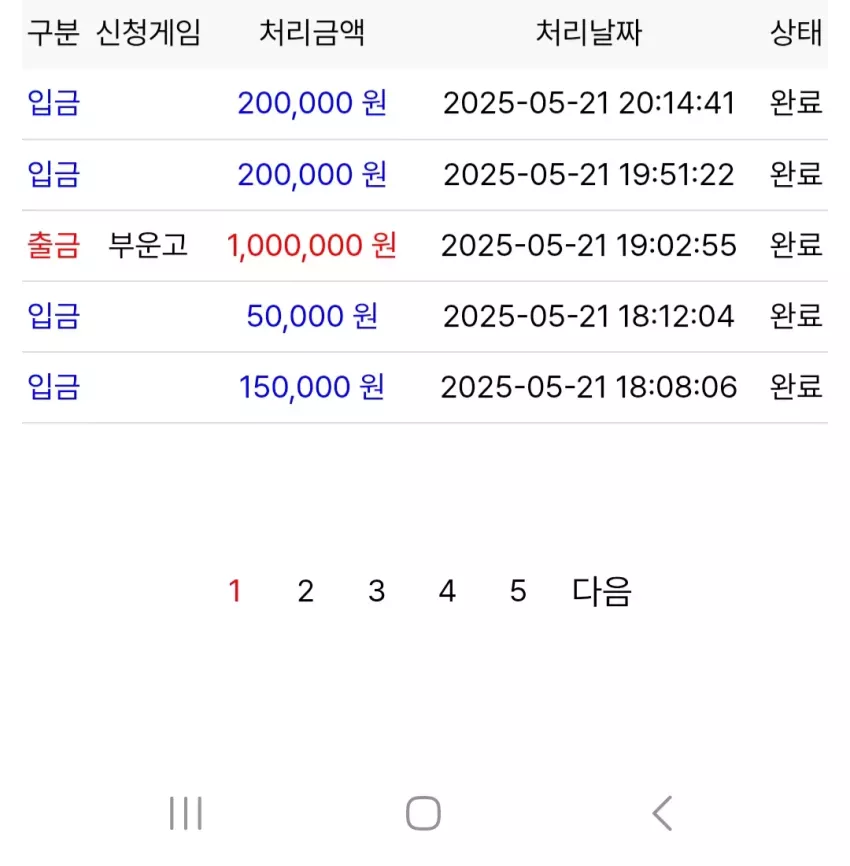
Task: Select the 150,000 원 deposit entry
Action: (x=425, y=387)
